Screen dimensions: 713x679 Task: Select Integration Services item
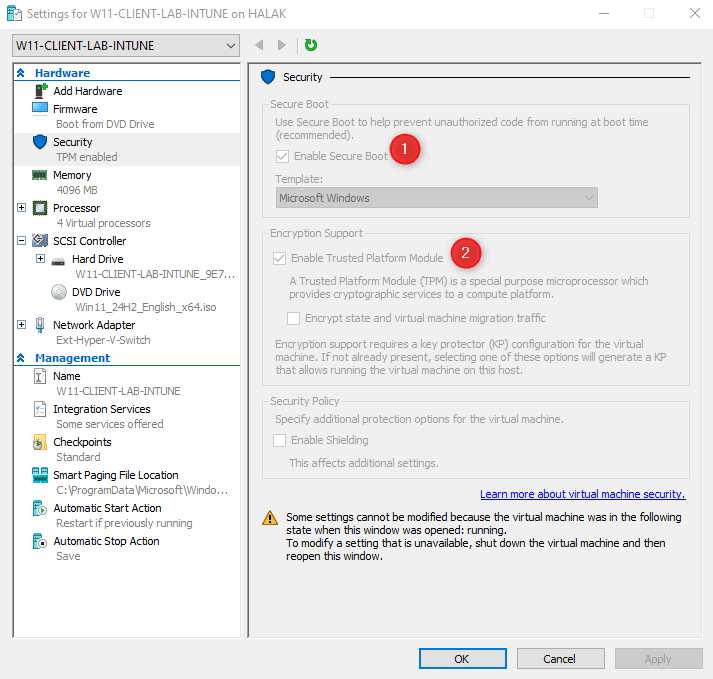[x=101, y=409]
